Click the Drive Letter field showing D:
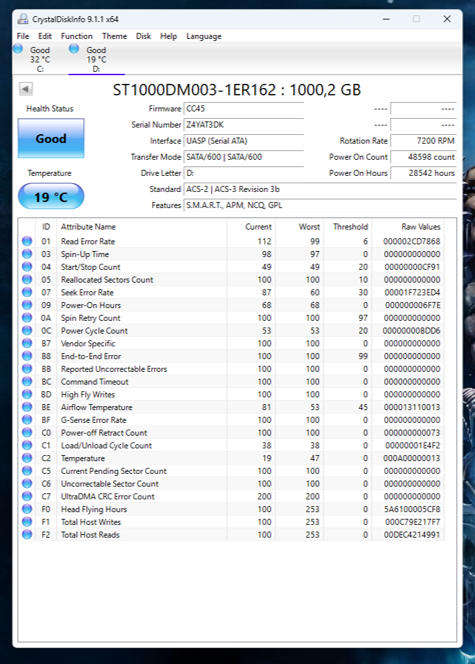Image resolution: width=475 pixels, height=664 pixels. (243, 173)
